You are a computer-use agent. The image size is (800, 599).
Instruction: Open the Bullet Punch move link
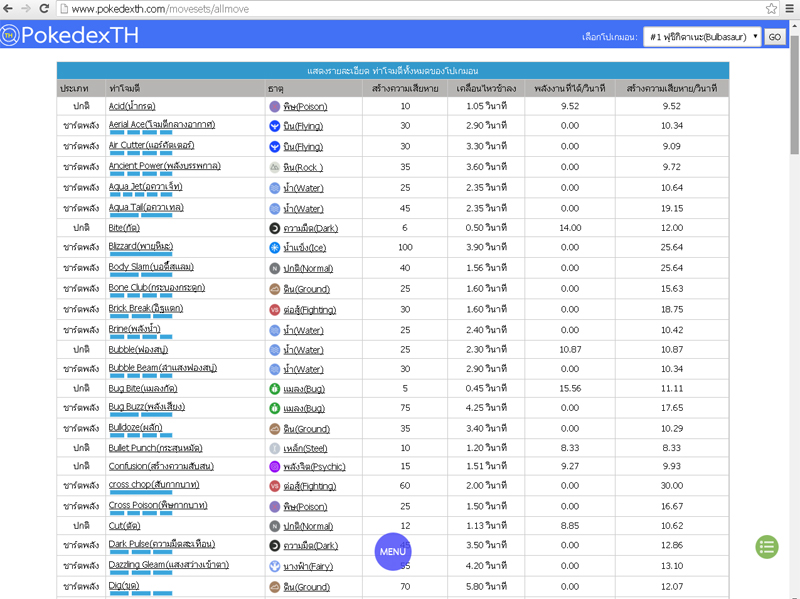[x=155, y=448]
